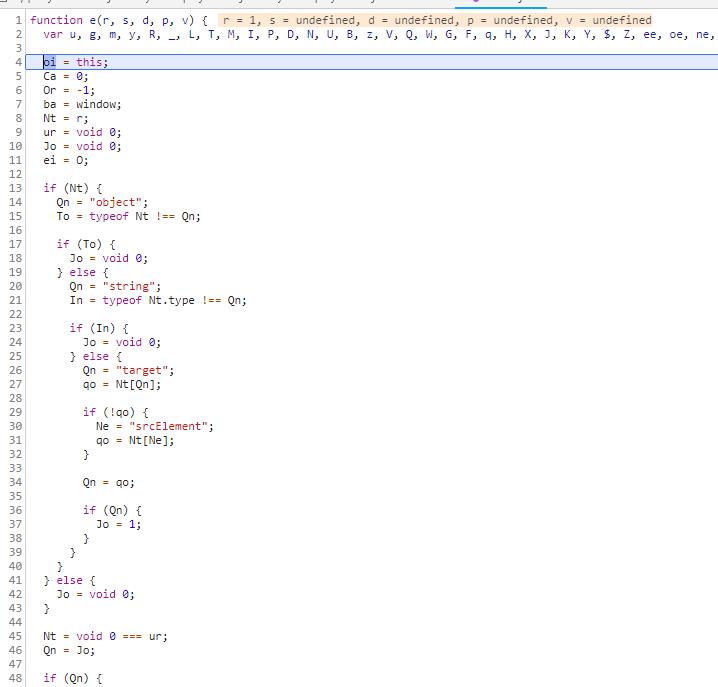Click gutter line number 29
The width and height of the screenshot is (718, 687).
[x=16, y=412]
